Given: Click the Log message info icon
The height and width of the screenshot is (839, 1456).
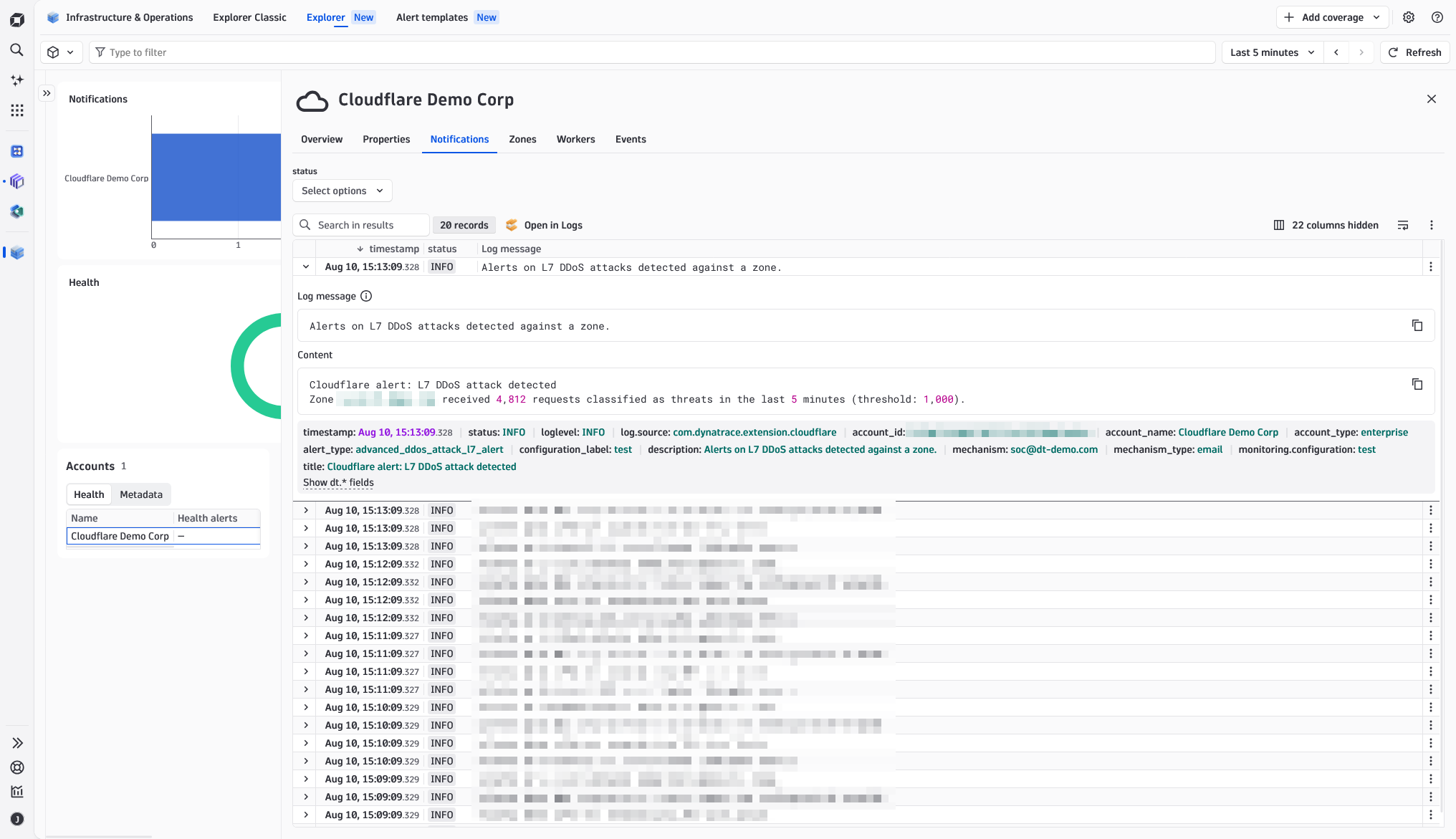Looking at the screenshot, I should (x=366, y=296).
